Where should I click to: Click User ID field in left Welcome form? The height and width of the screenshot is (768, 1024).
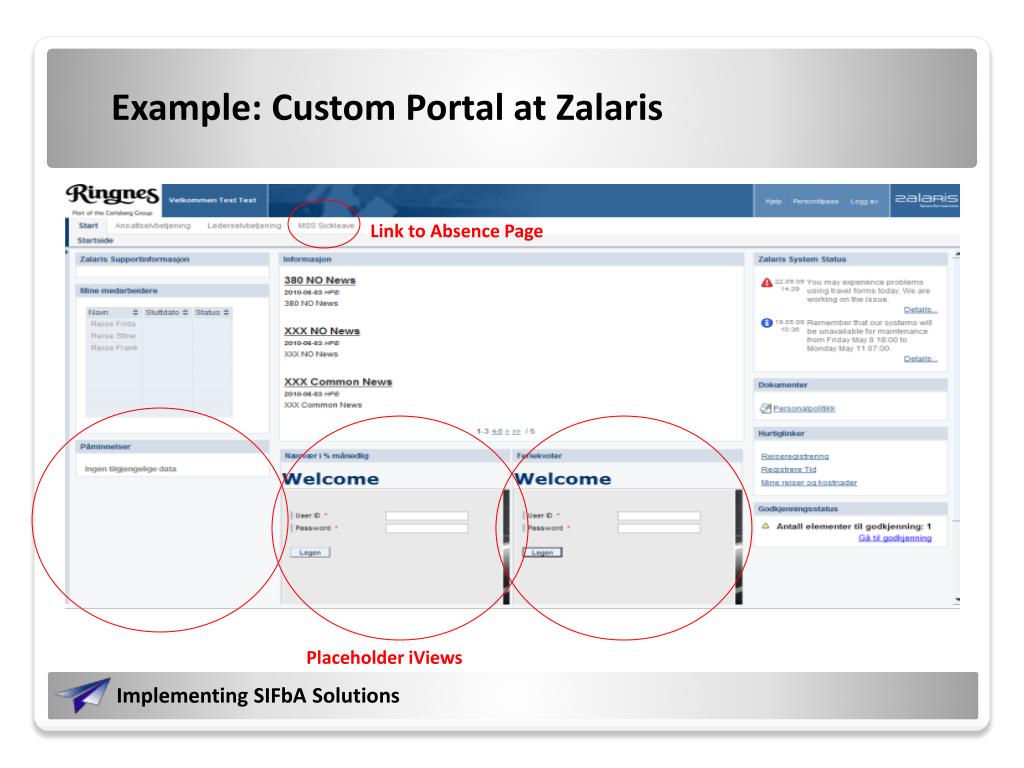(427, 516)
